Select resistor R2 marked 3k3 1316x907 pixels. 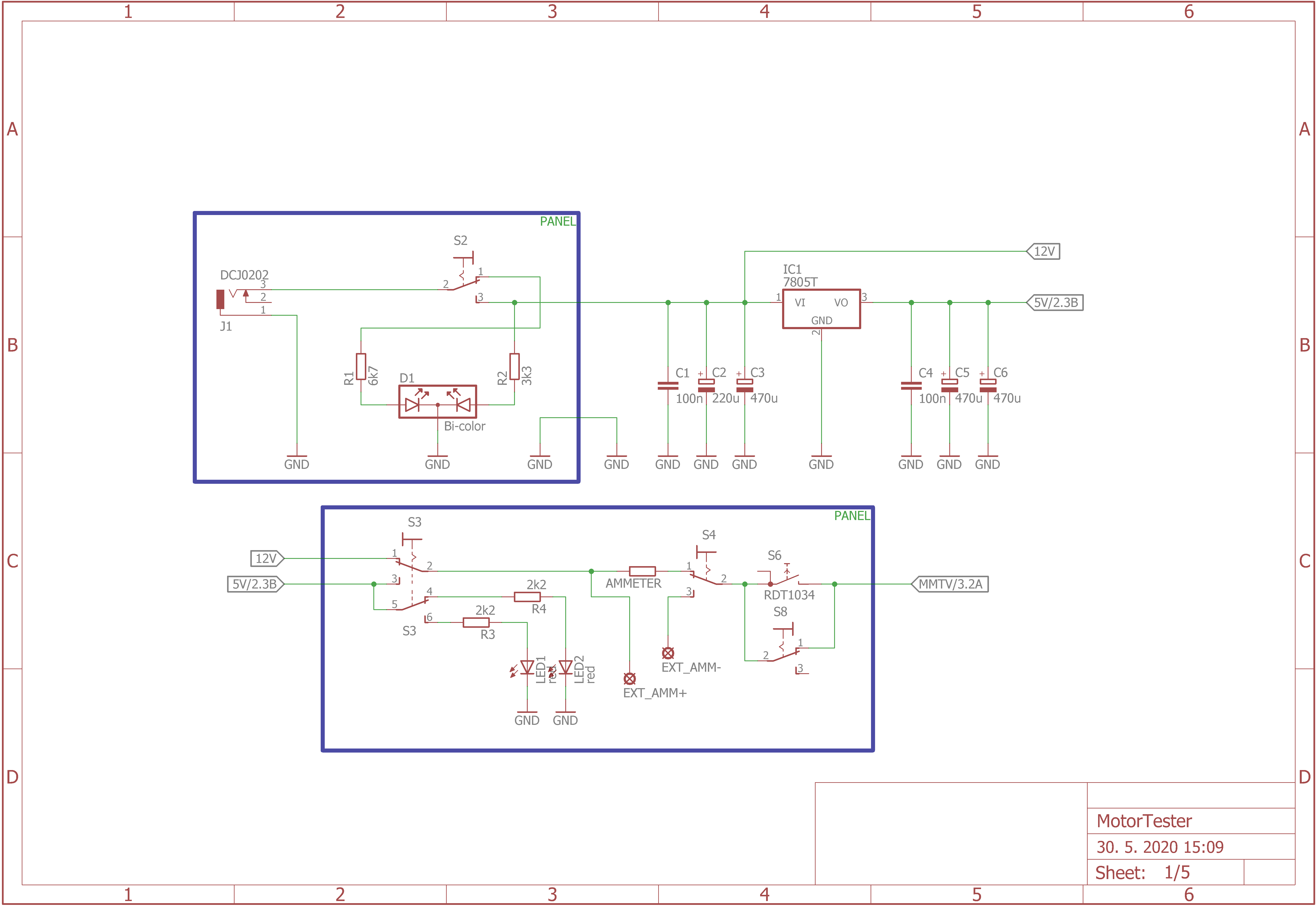click(514, 366)
